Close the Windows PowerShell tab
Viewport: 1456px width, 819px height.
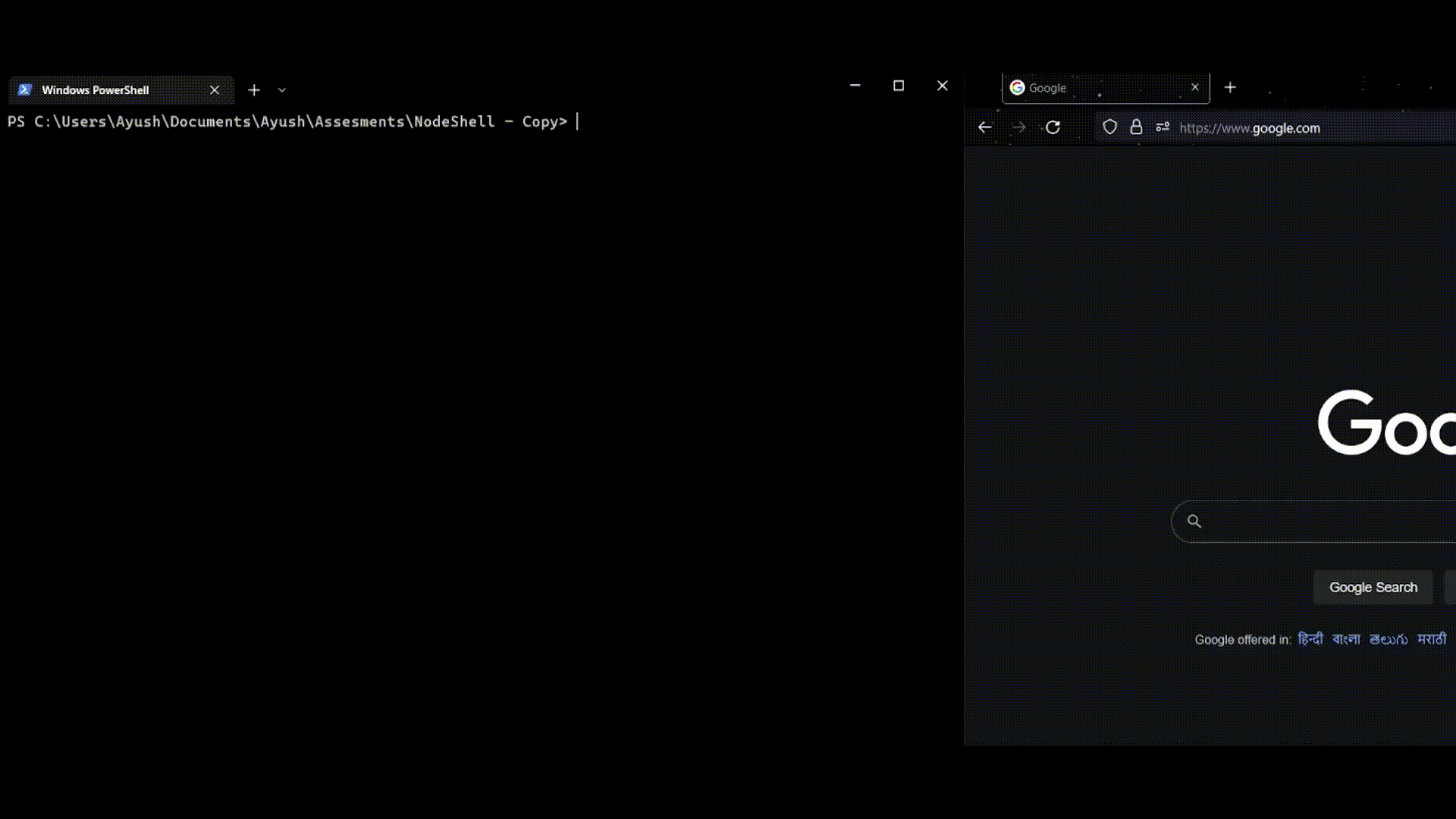(215, 90)
